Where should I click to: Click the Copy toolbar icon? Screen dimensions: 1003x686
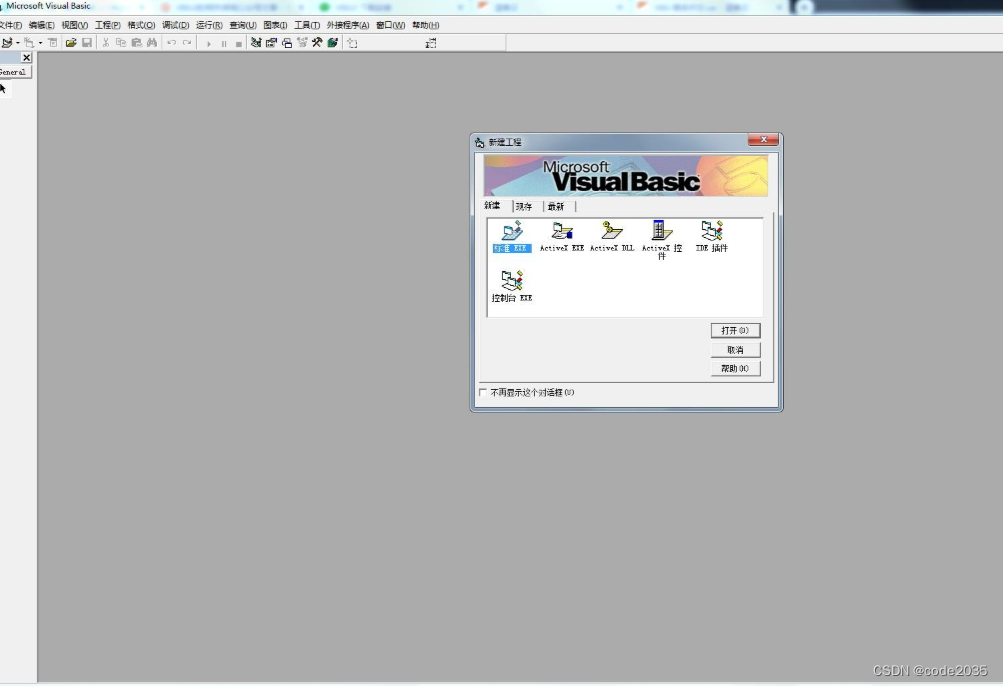tap(121, 43)
